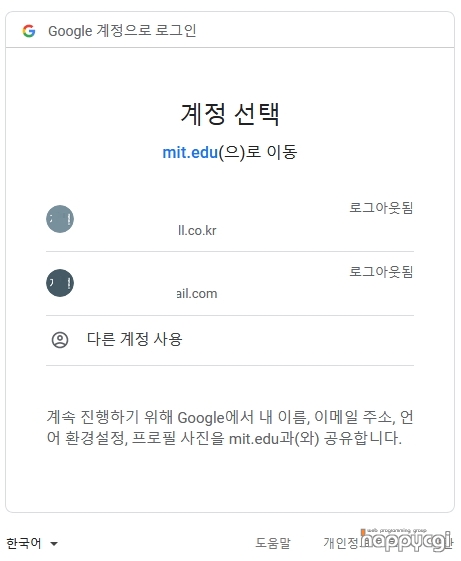Select the account ending in ail.com
This screenshot has width=461, height=561.
(230, 283)
